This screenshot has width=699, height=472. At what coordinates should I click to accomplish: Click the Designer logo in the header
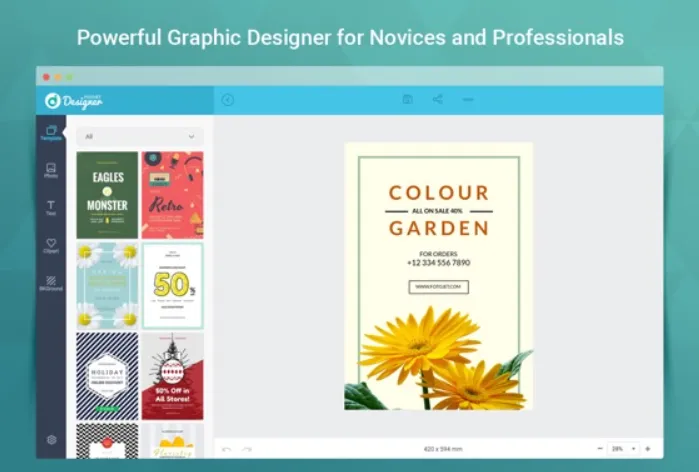pyautogui.click(x=74, y=101)
